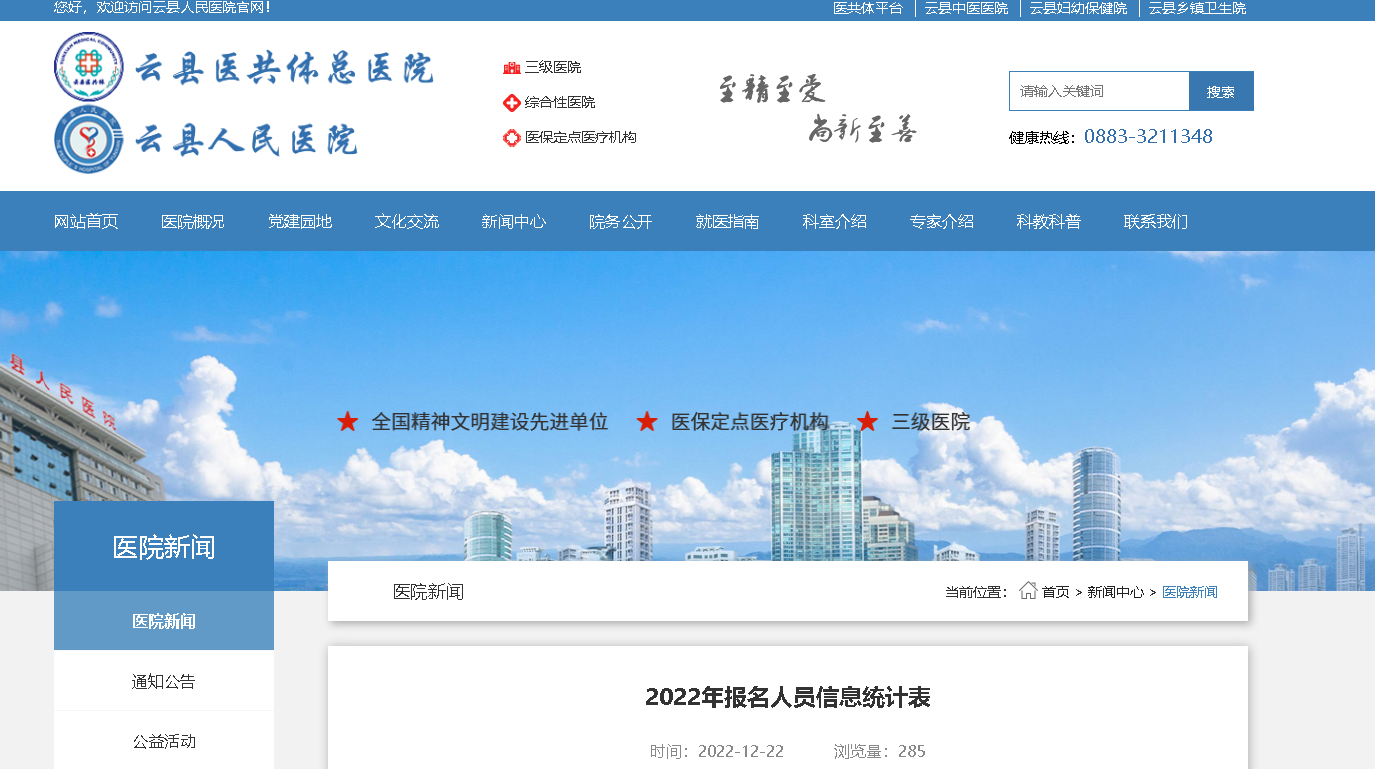Viewport: 1375px width, 769px height.
Task: Click the 医保定点医疗机构 banner text
Action: click(x=750, y=422)
